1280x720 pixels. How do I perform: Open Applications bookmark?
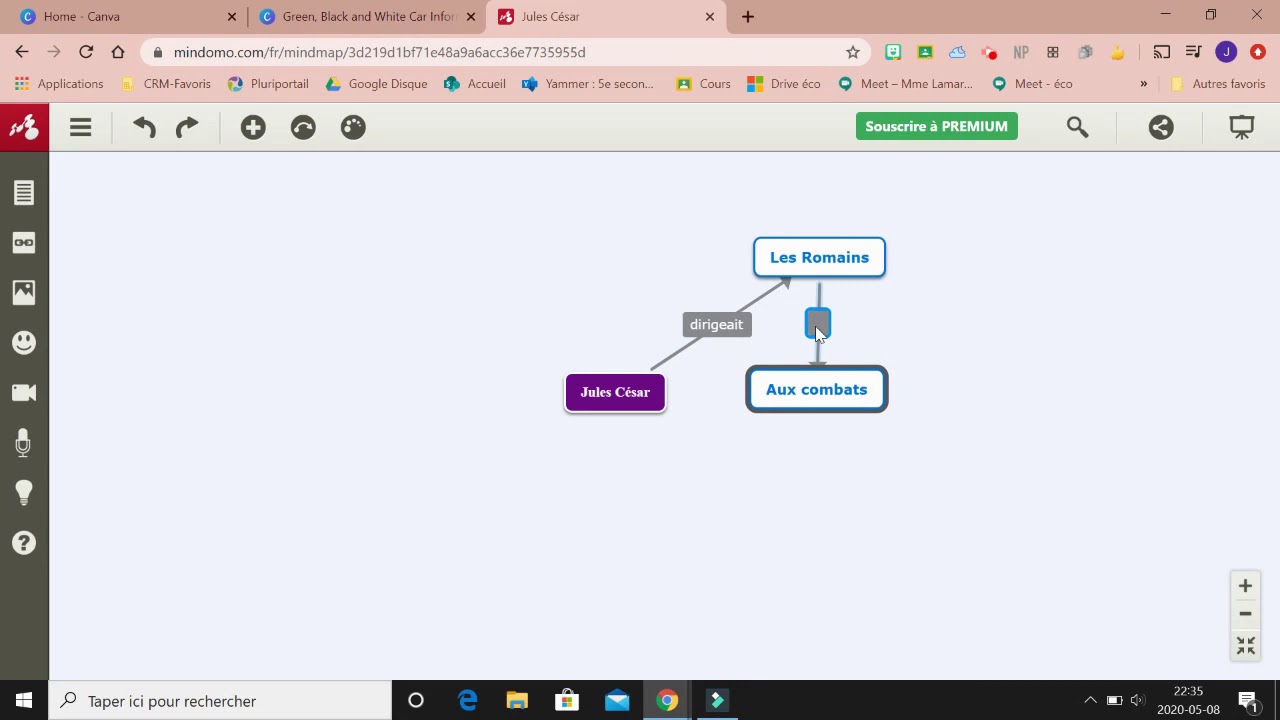pyautogui.click(x=59, y=84)
